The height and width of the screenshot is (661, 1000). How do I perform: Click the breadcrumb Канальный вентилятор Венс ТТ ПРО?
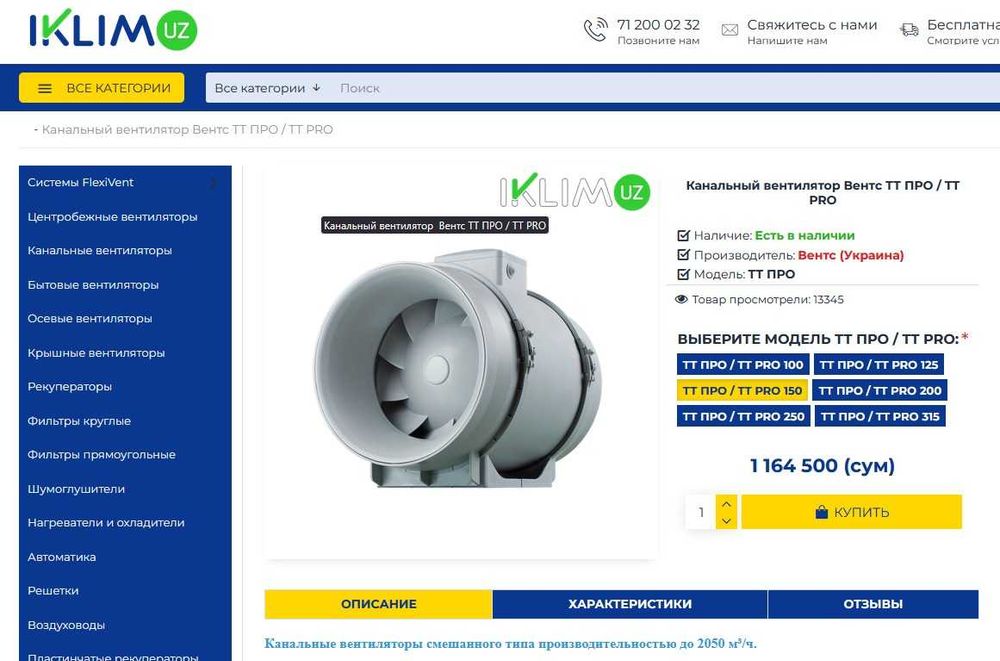(188, 130)
